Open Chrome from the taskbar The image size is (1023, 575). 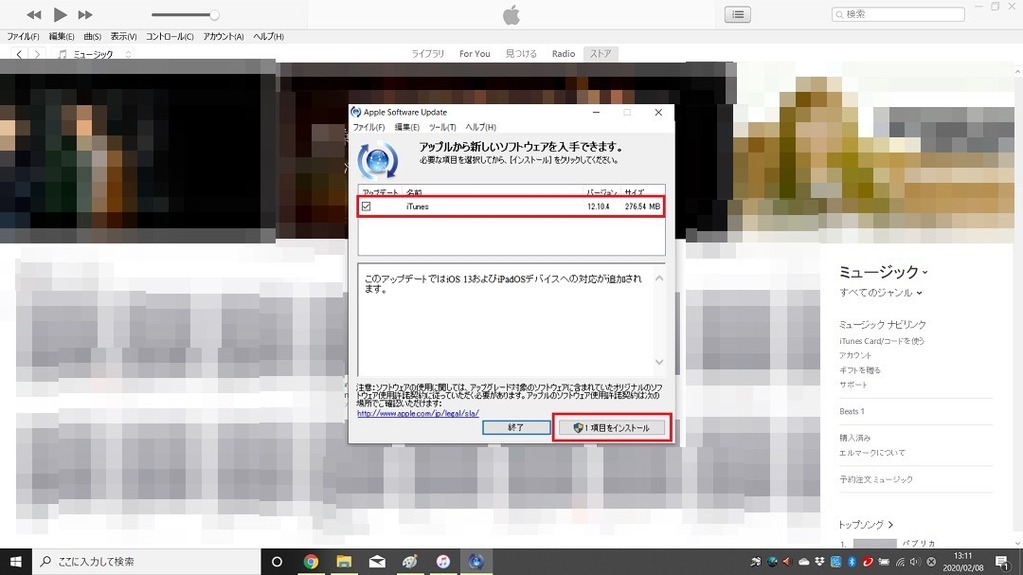[x=311, y=561]
